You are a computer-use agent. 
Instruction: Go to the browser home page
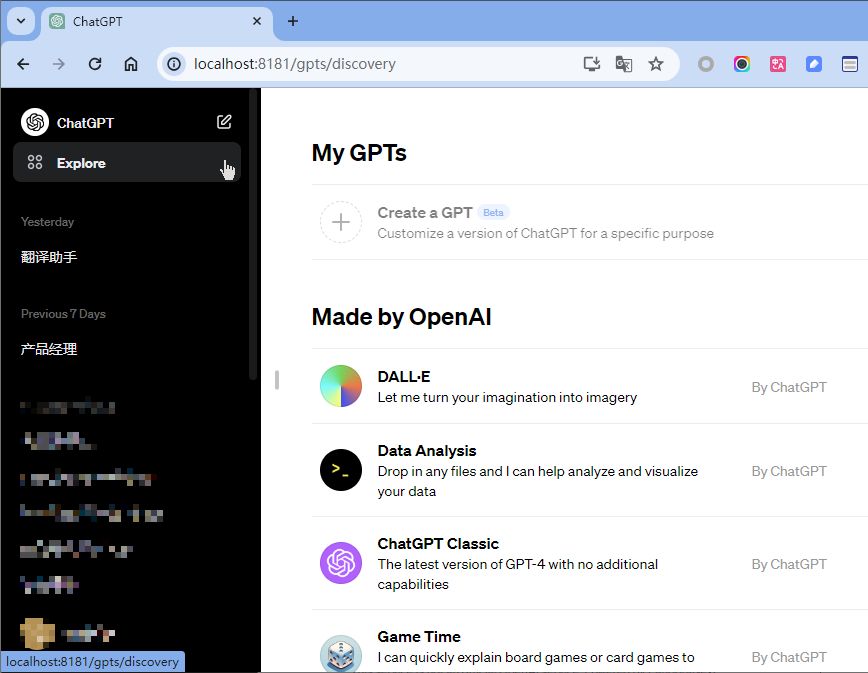click(x=131, y=64)
